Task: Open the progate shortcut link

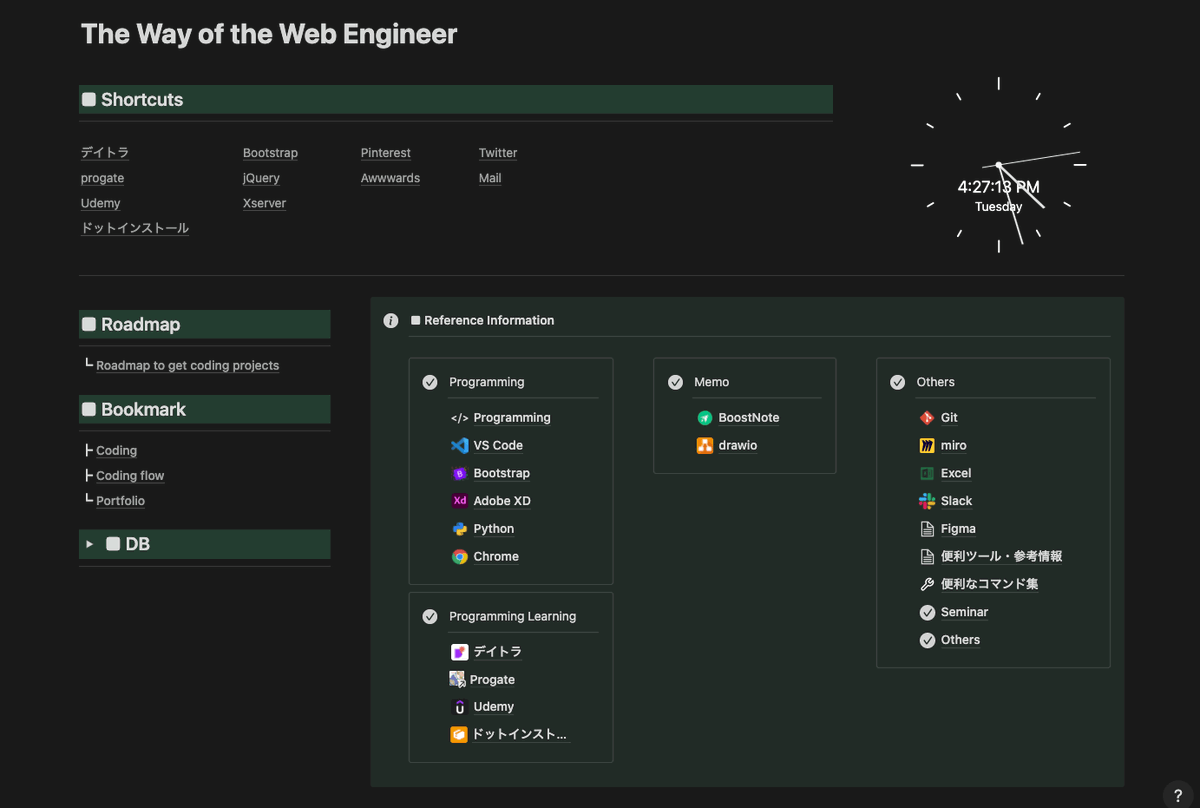Action: (x=103, y=178)
